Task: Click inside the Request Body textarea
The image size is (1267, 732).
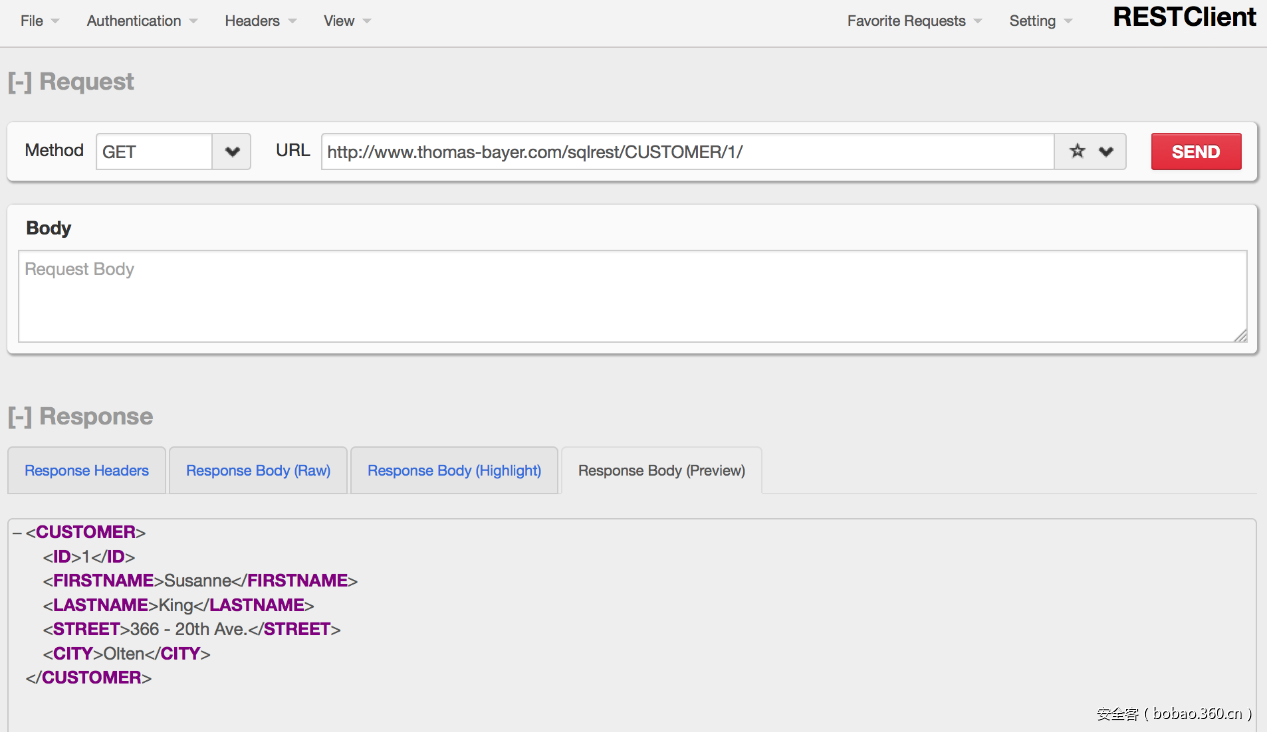Action: (x=632, y=296)
